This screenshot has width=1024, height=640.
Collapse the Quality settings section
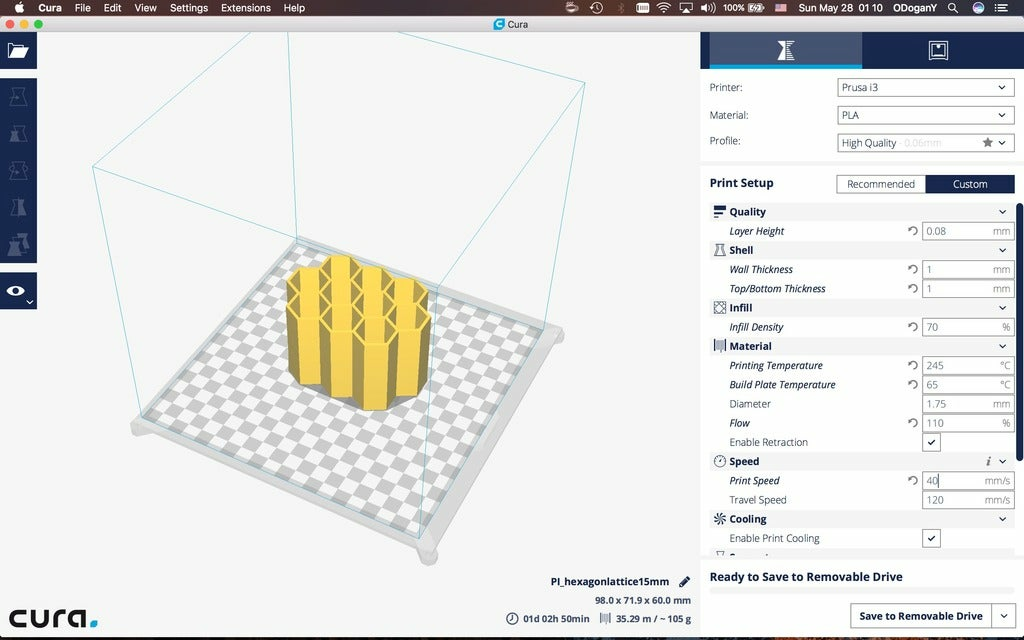[1002, 212]
